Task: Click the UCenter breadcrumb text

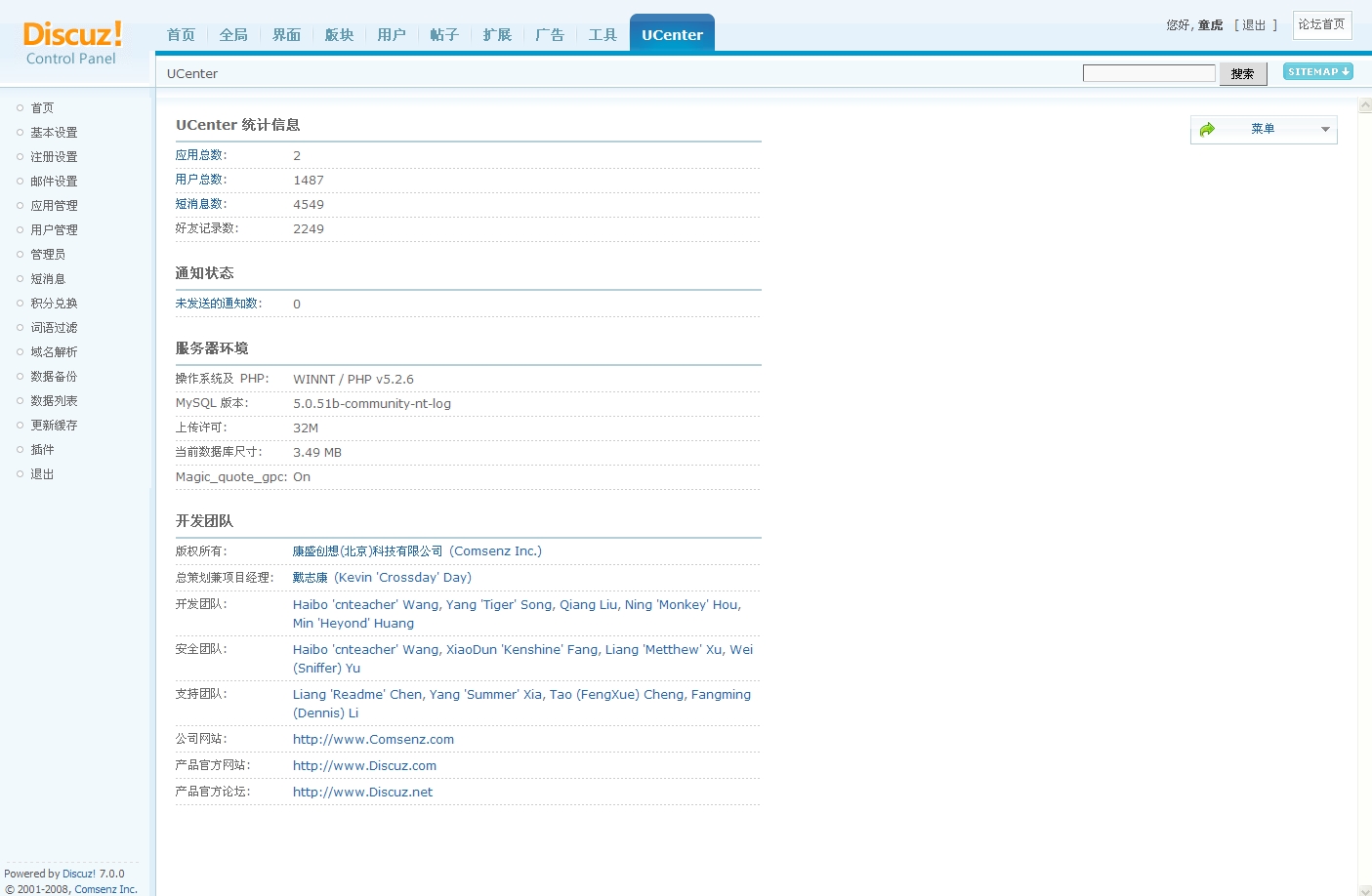Action: coord(192,74)
